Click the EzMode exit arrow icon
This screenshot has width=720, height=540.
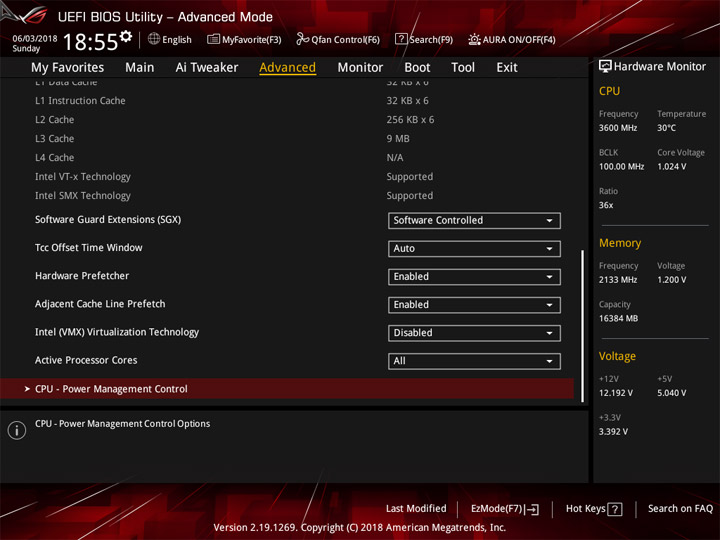click(532, 509)
